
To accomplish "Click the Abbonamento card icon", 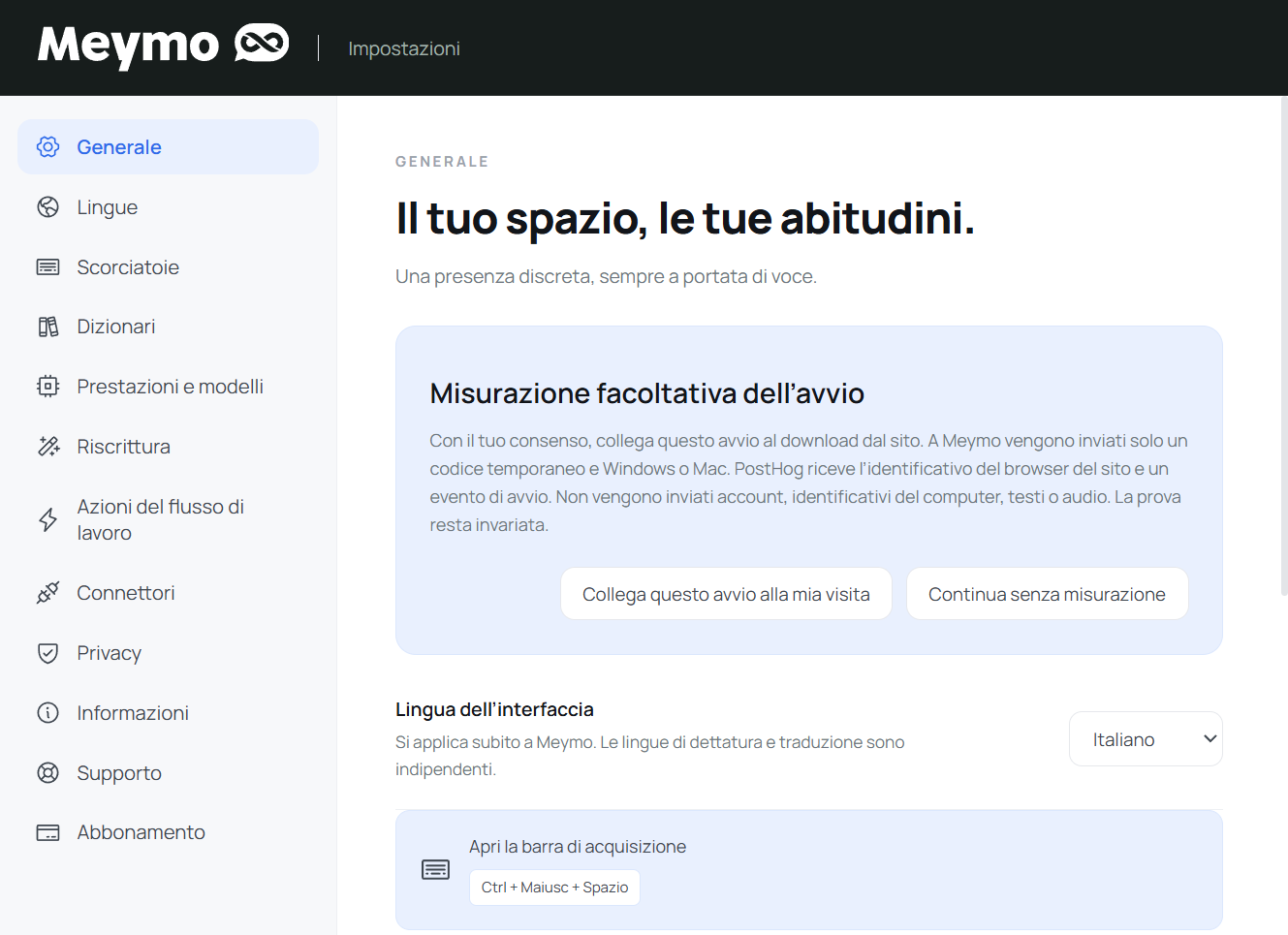I will point(47,832).
